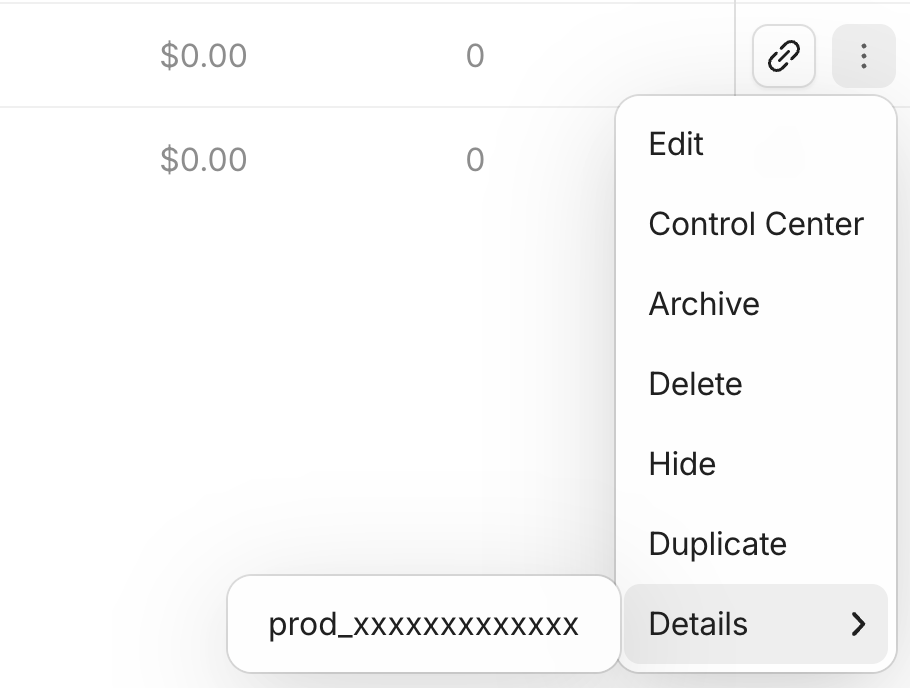Viewport: 910px width, 688px height.
Task: Expand the Details submenu
Action: coord(697,624)
